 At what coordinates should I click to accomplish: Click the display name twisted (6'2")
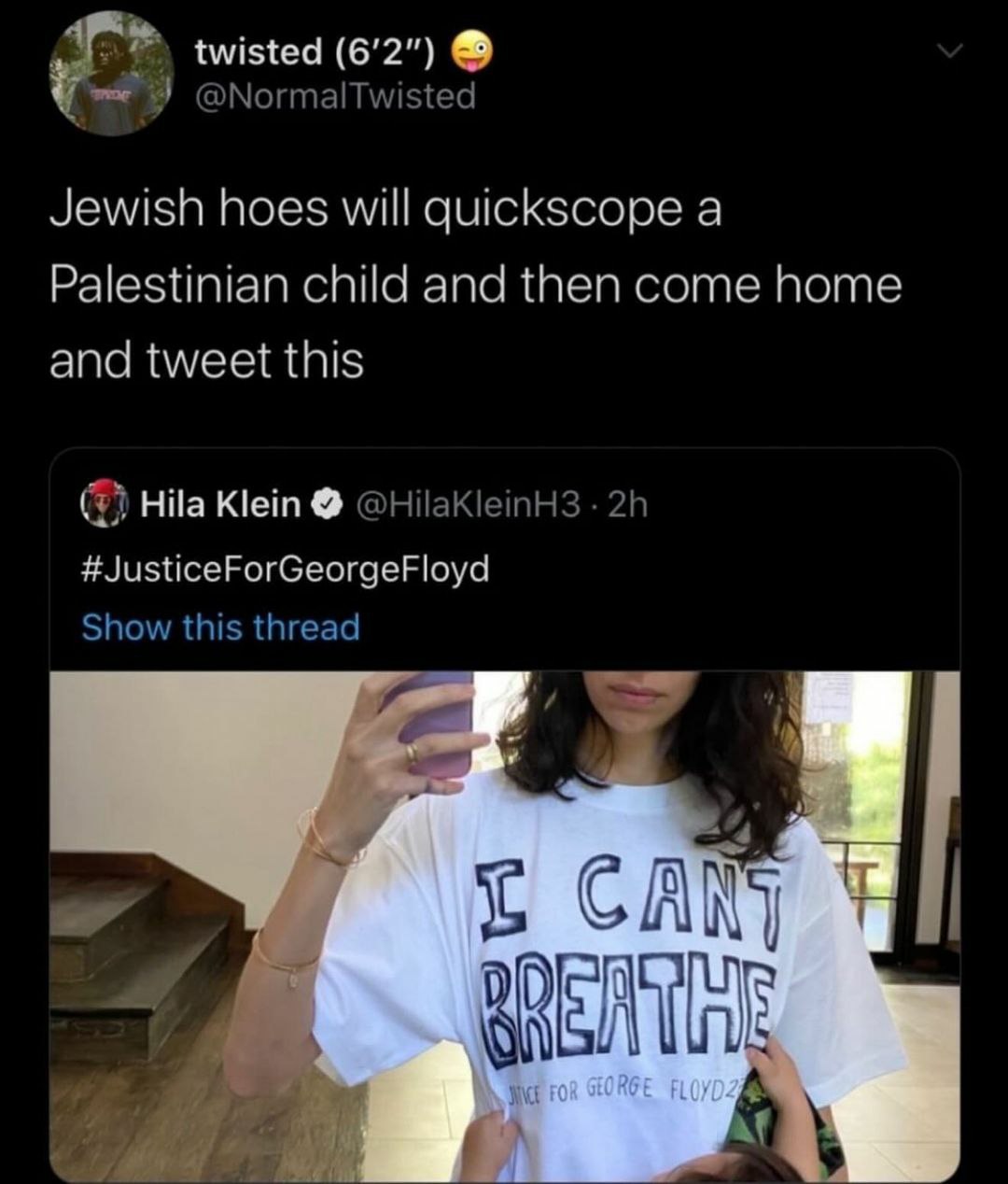pos(315,53)
